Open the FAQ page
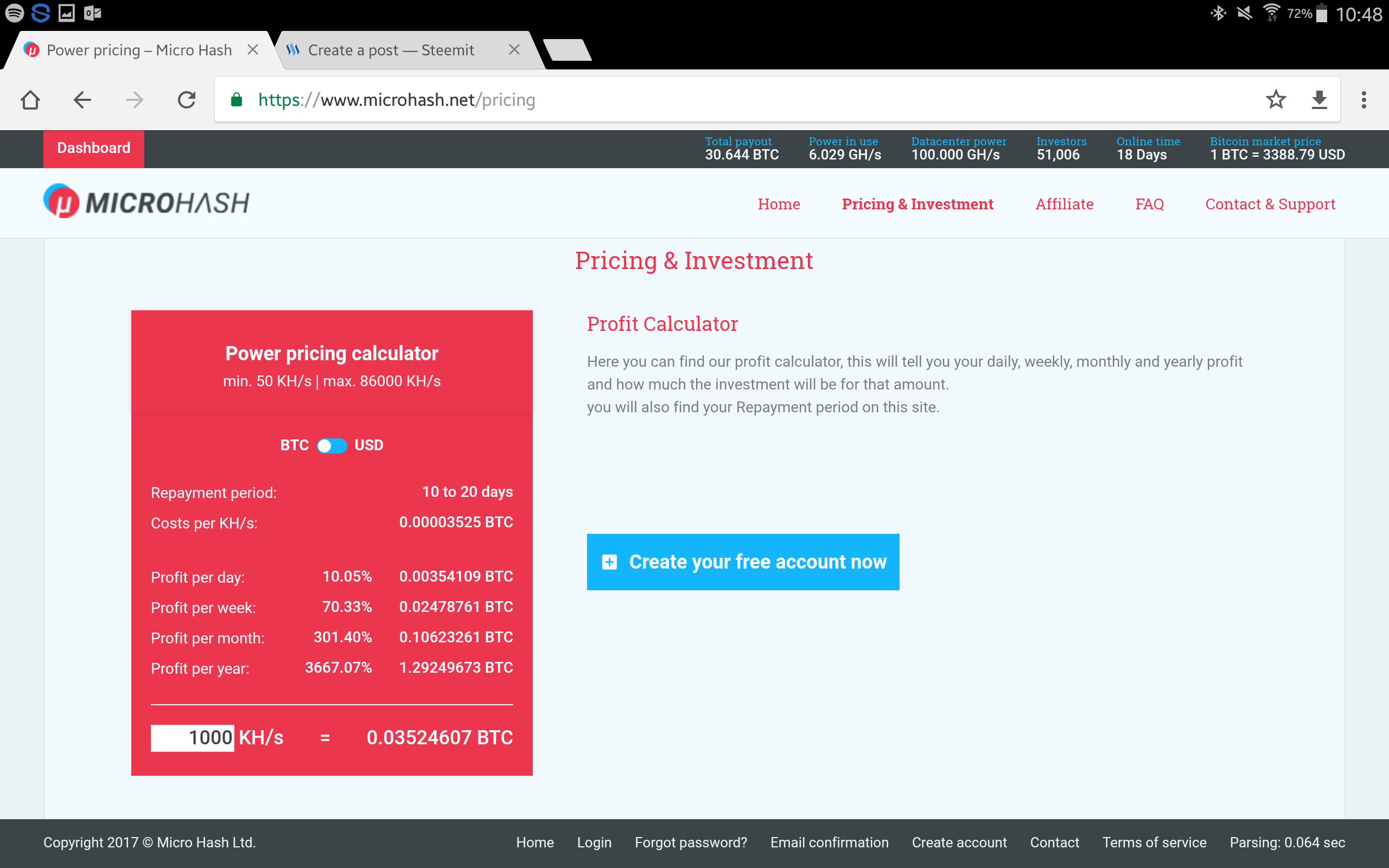Image resolution: width=1389 pixels, height=868 pixels. point(1149,205)
